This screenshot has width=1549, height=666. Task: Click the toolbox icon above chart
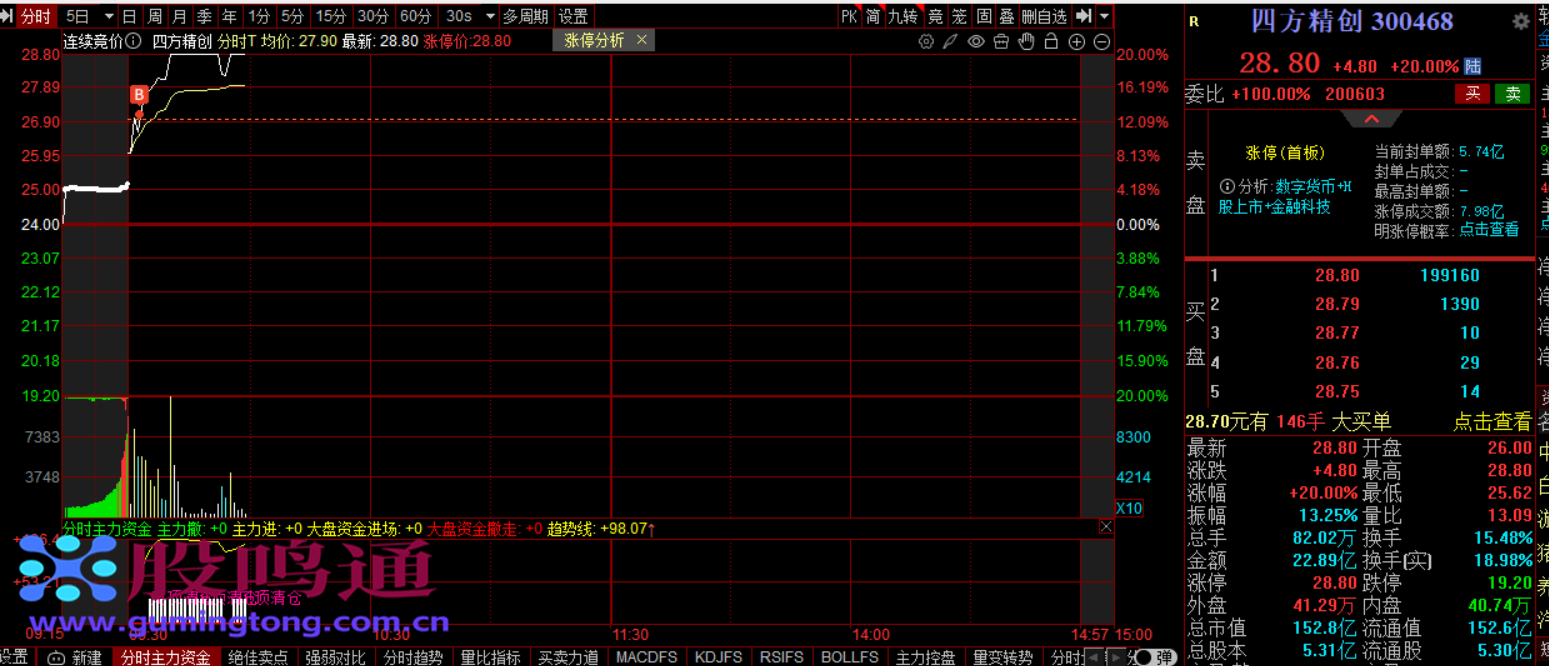tap(1001, 41)
